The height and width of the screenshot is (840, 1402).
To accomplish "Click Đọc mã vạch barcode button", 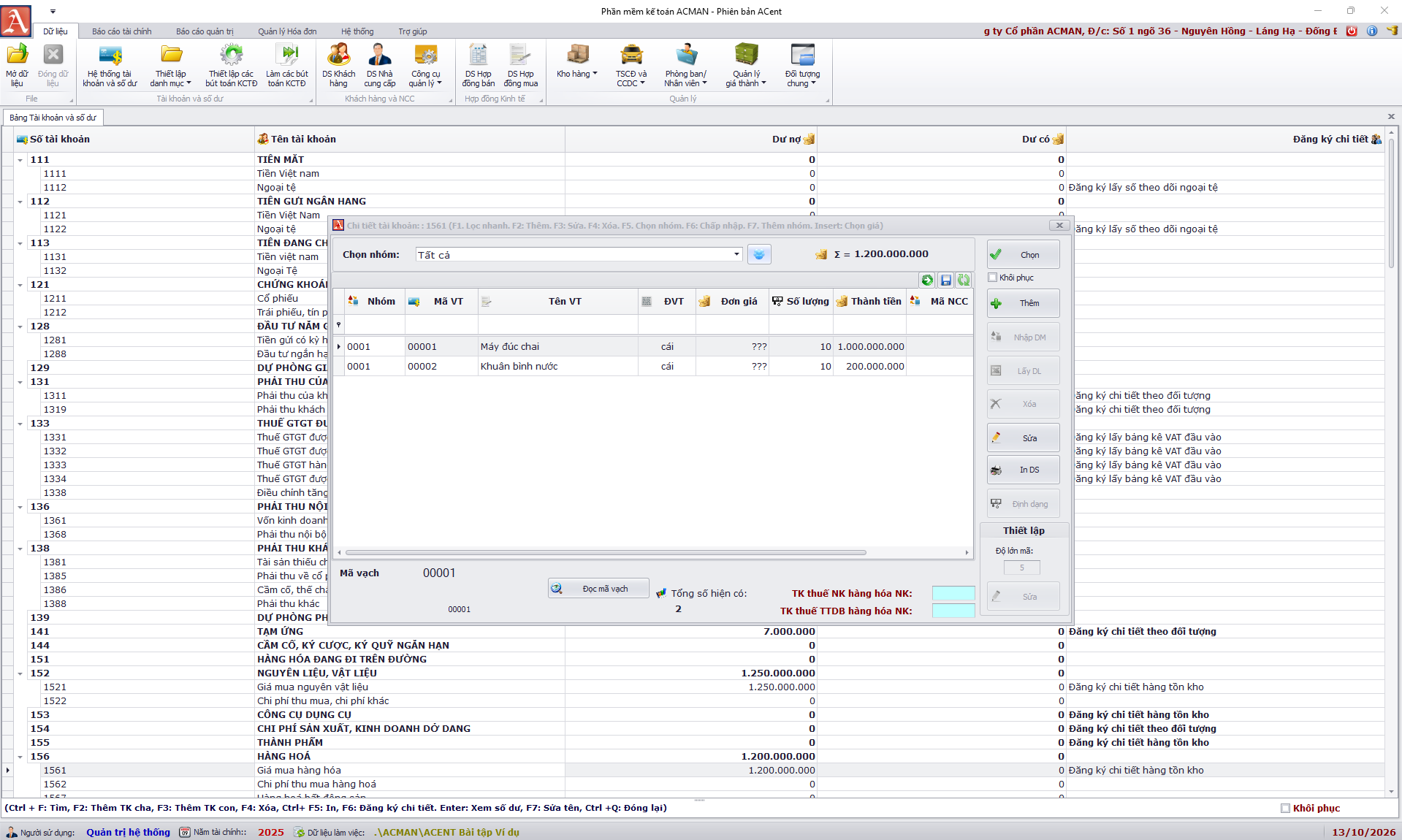I will pyautogui.click(x=598, y=589).
